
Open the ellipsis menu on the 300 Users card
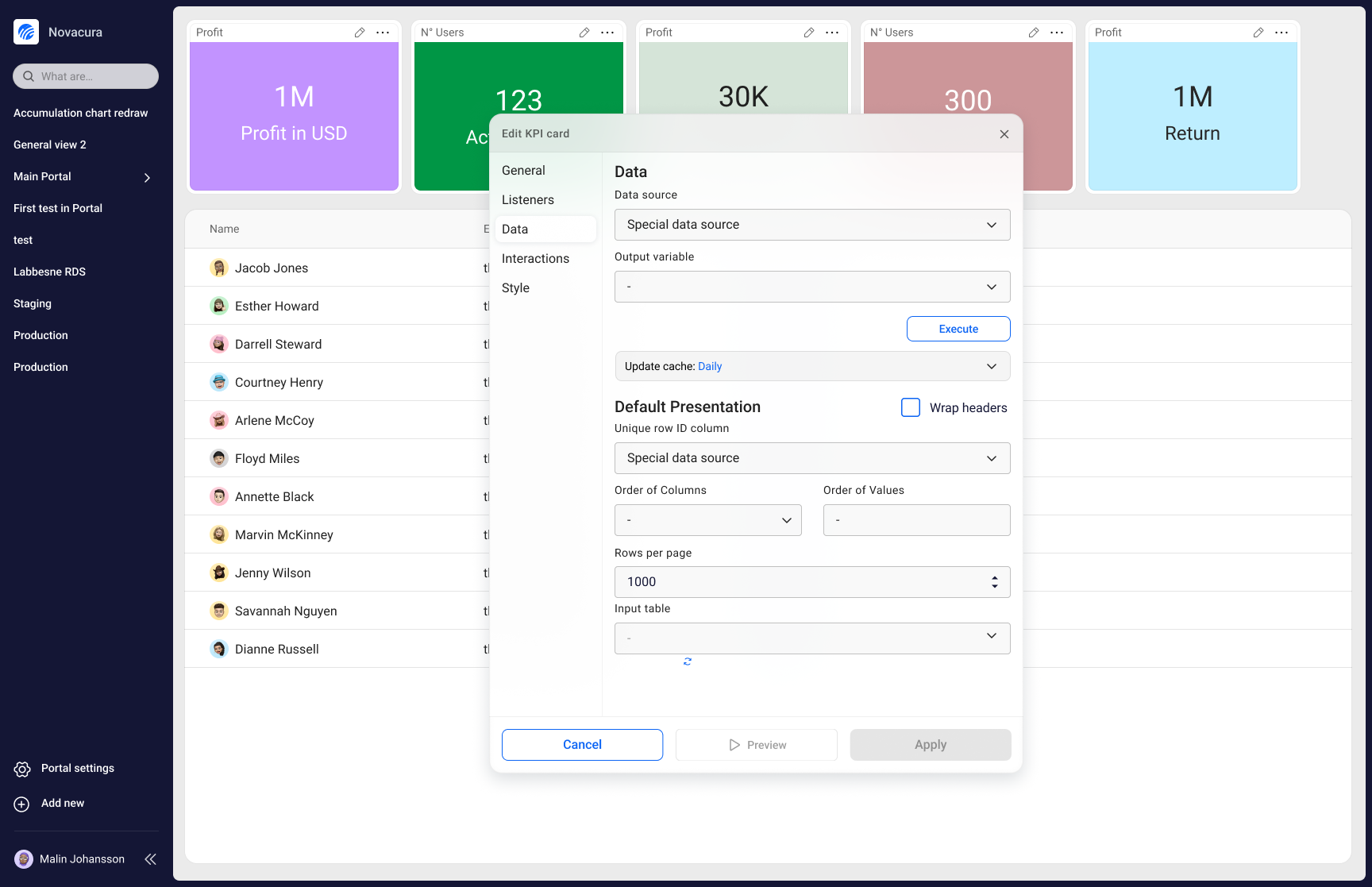pyautogui.click(x=1056, y=33)
